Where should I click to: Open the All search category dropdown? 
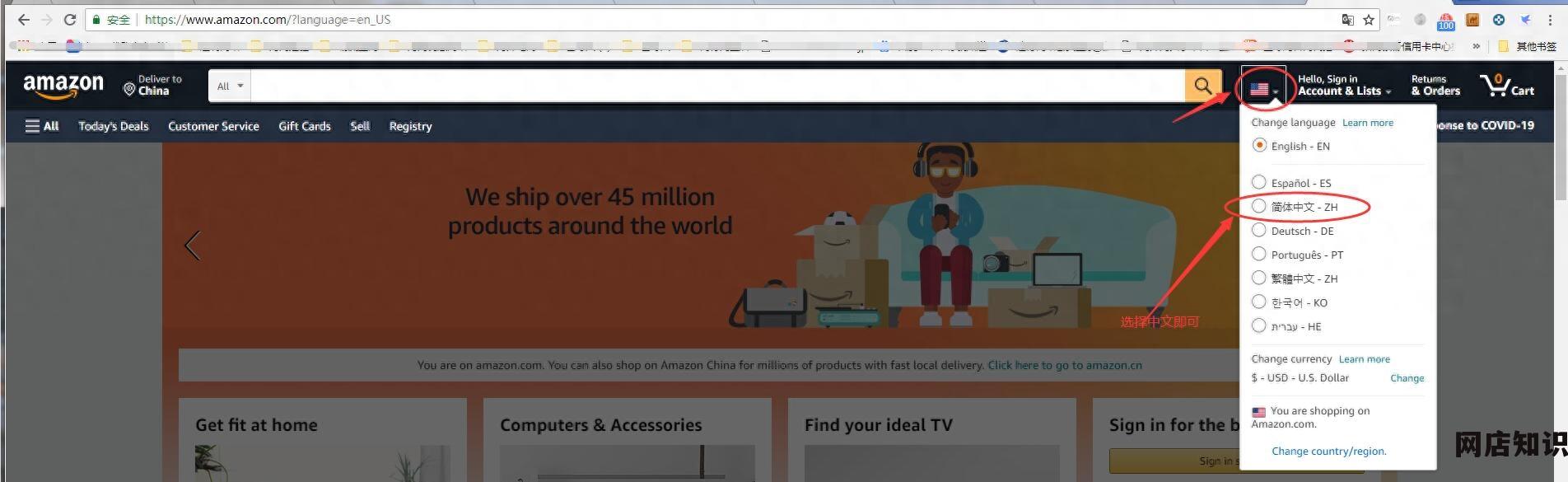click(230, 86)
